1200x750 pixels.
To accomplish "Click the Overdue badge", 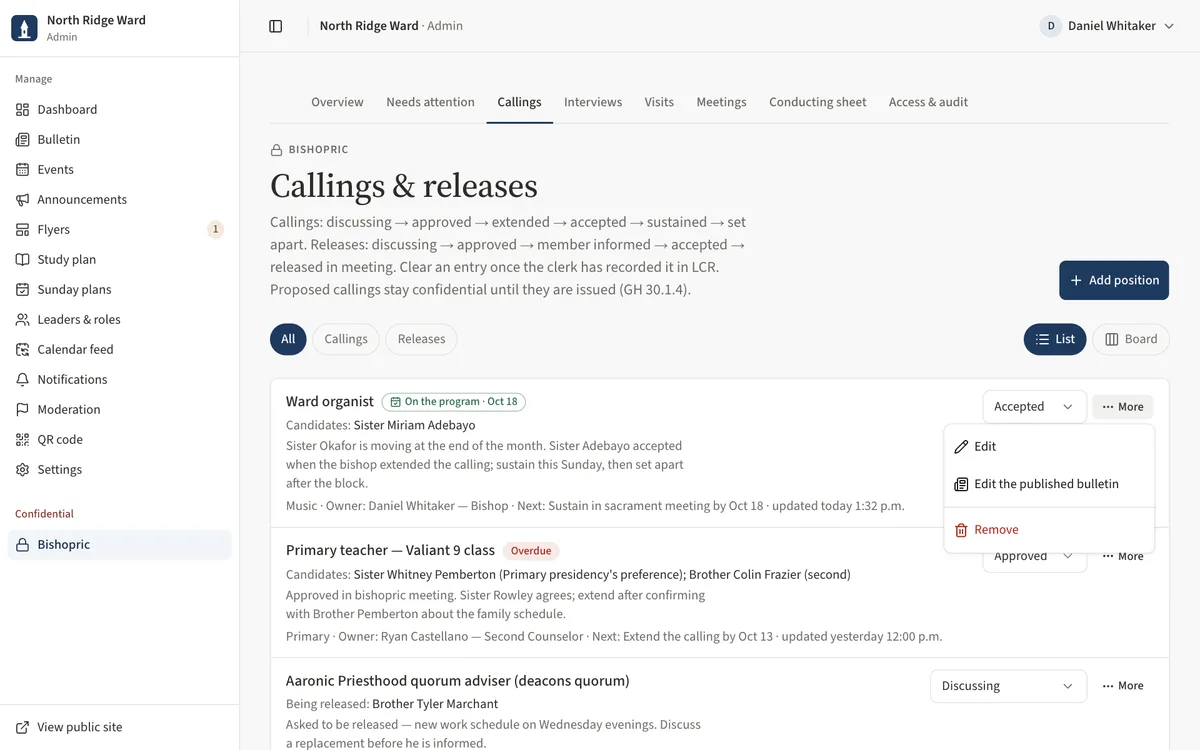I will click(531, 551).
